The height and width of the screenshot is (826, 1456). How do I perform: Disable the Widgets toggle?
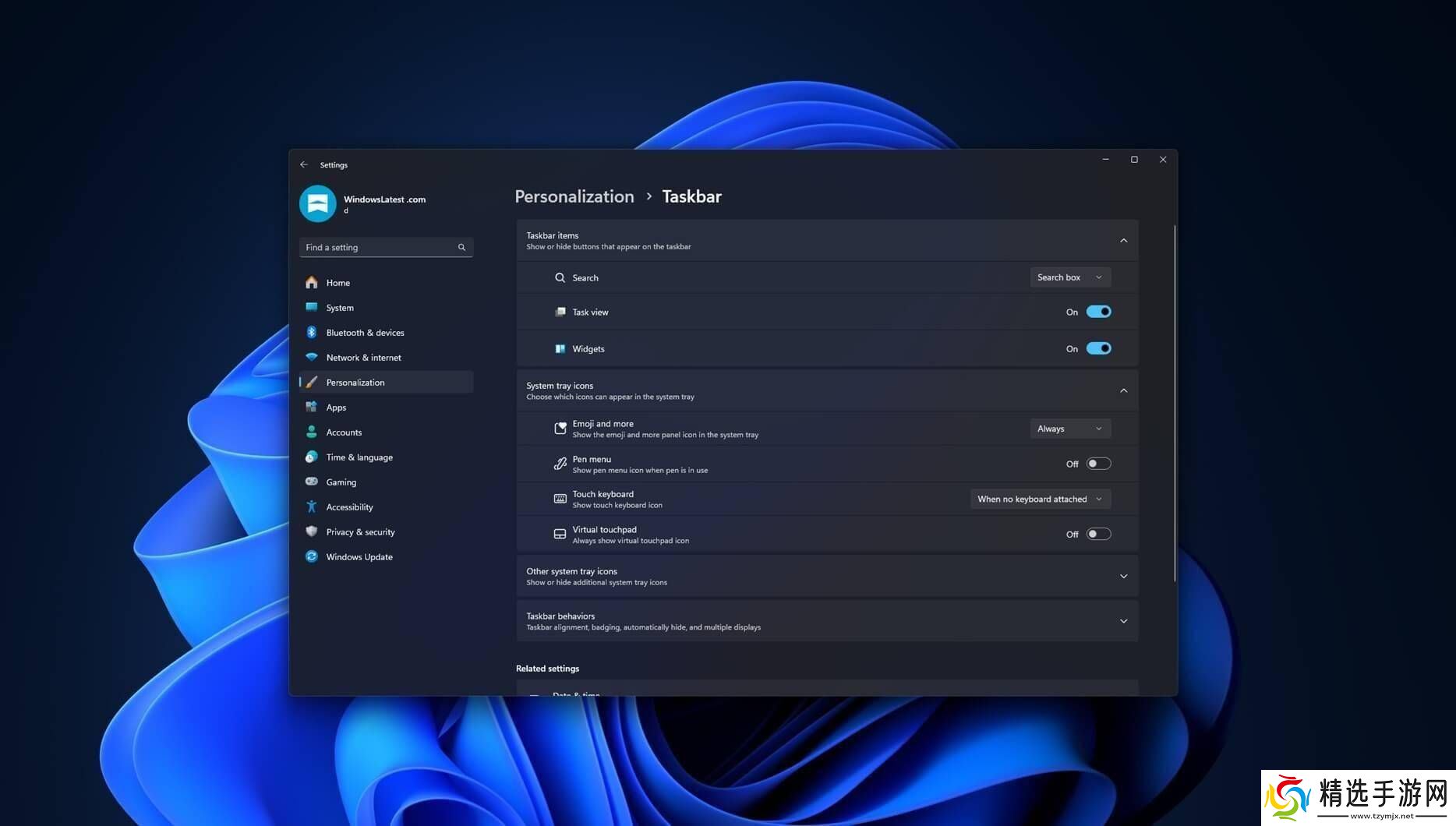click(1098, 348)
